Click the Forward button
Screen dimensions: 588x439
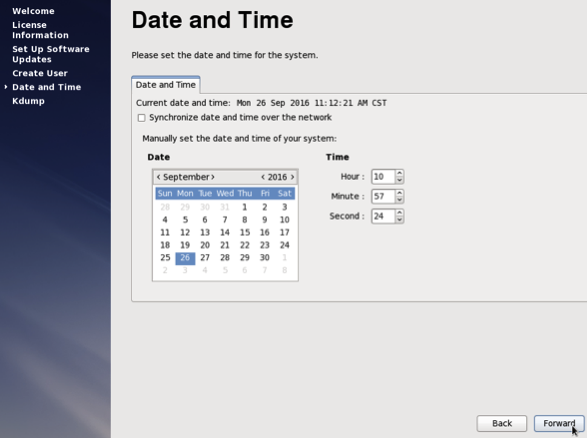tap(559, 424)
